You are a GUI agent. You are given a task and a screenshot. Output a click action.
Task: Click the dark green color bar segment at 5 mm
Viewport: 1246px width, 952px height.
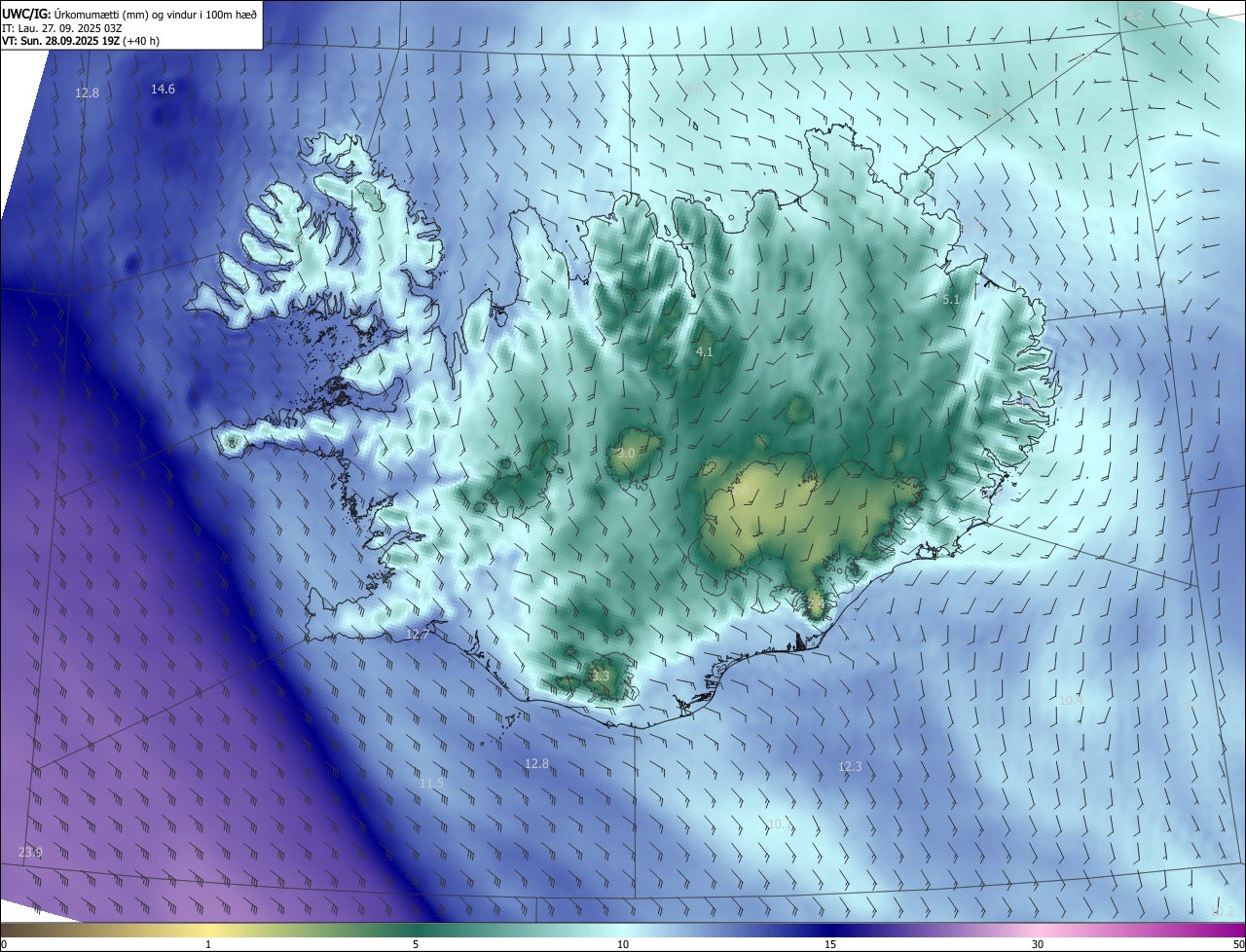(416, 931)
